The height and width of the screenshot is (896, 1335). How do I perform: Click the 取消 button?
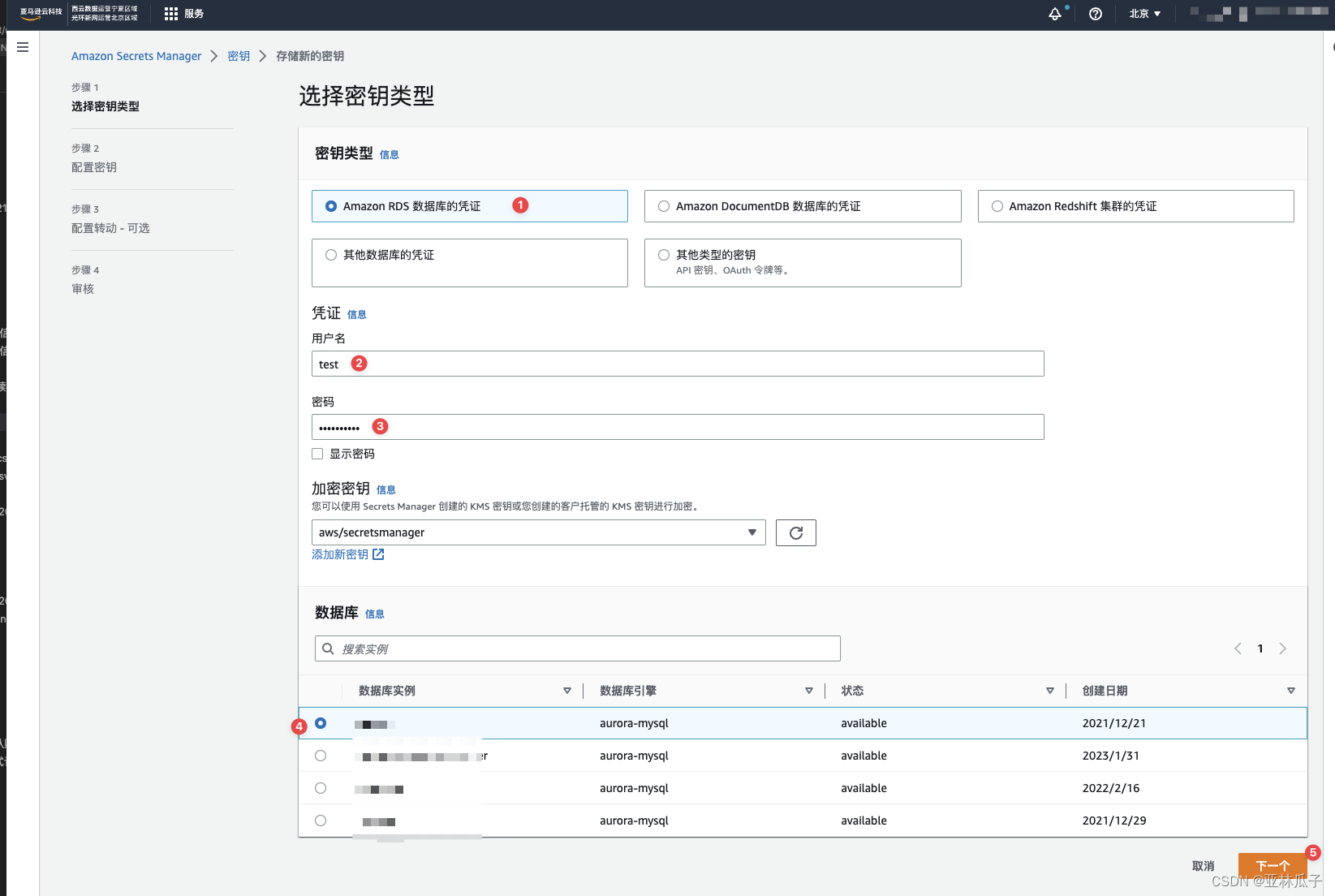pos(1204,866)
